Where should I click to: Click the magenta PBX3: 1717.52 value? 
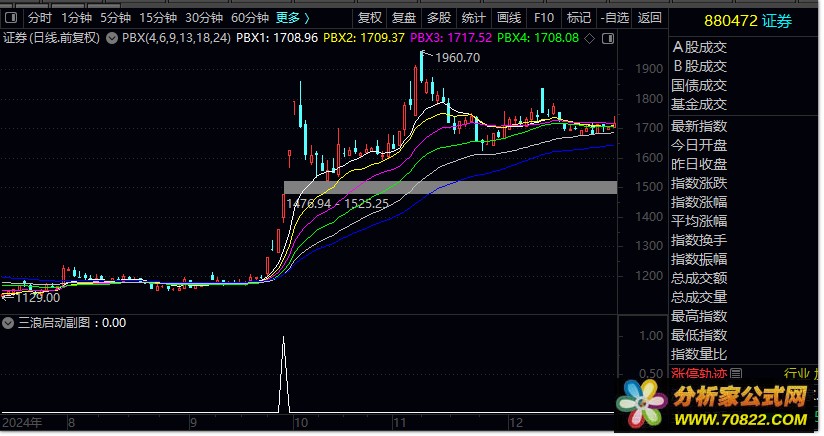coord(451,38)
